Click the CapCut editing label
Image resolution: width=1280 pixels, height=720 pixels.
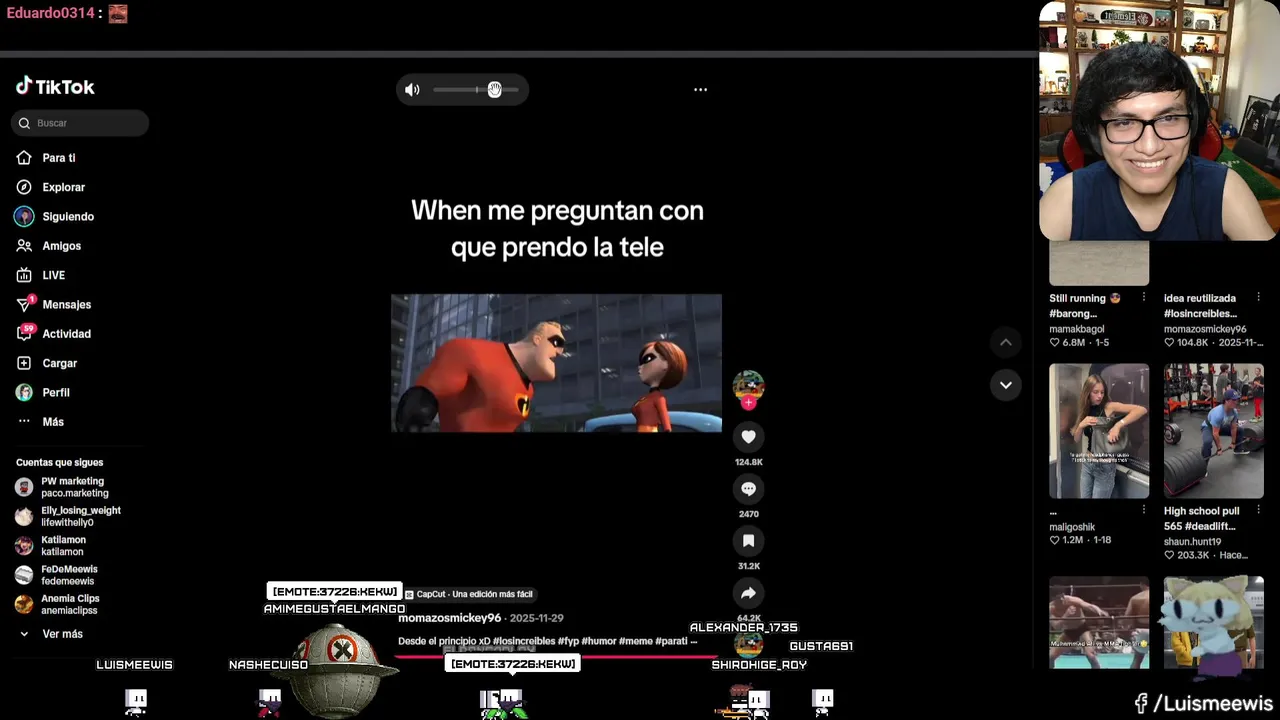(x=469, y=594)
